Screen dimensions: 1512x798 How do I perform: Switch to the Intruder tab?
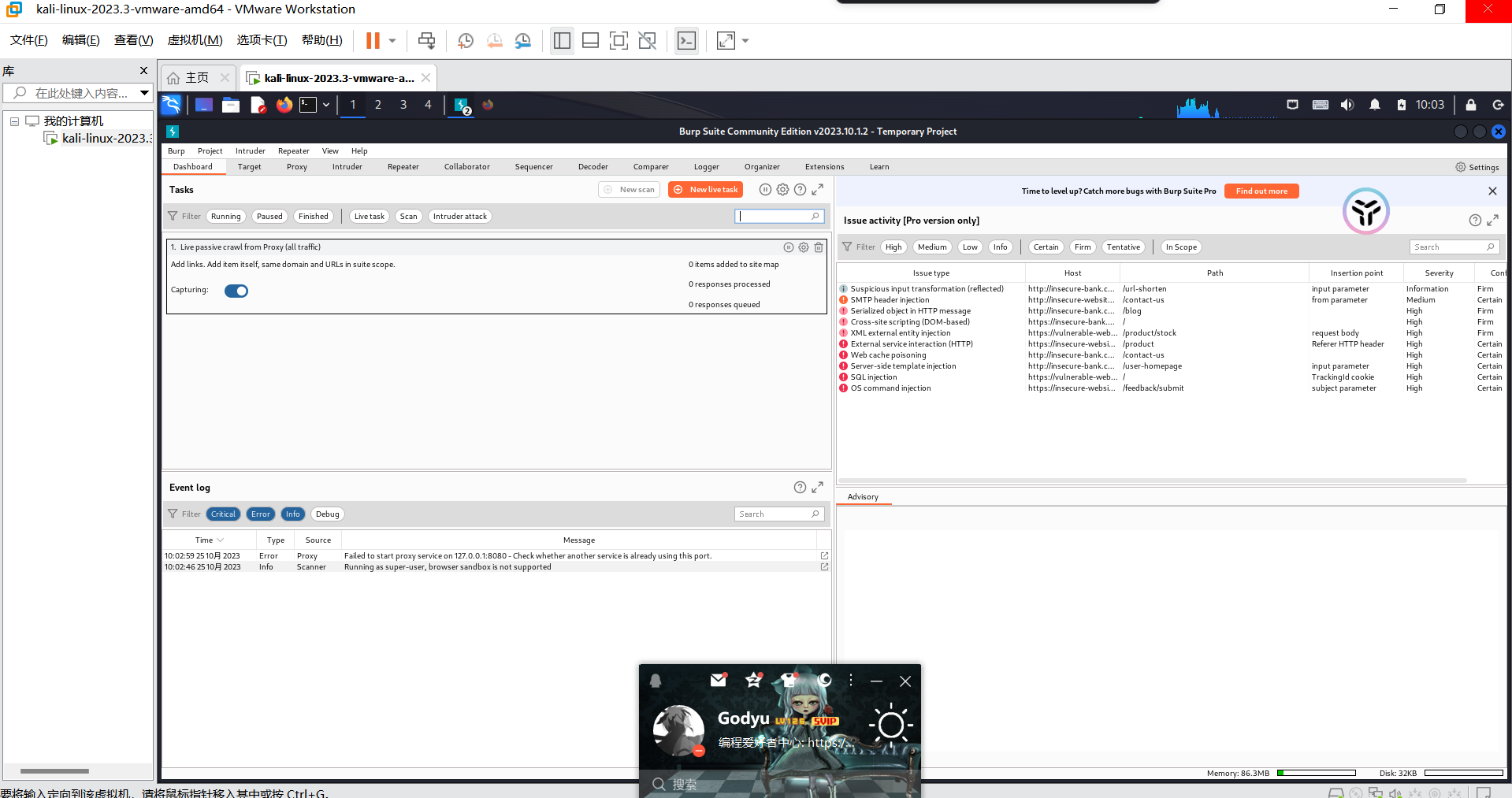(x=347, y=167)
